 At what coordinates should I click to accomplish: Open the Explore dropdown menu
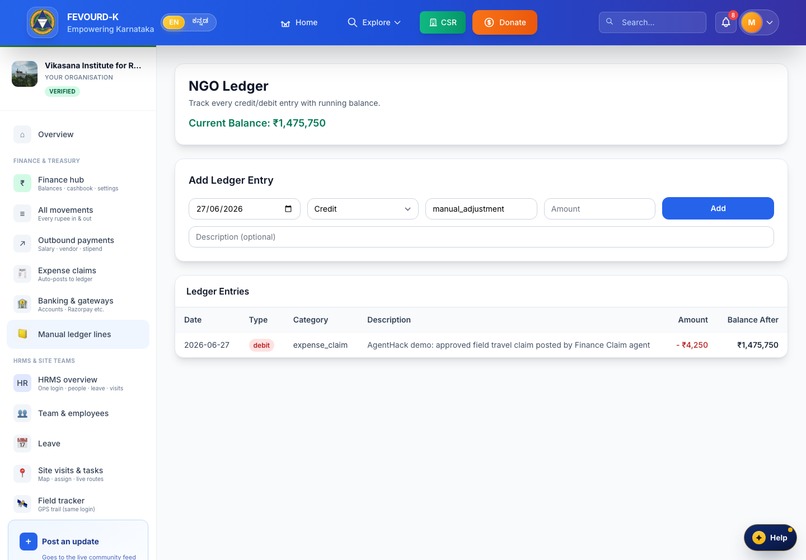pos(374,23)
